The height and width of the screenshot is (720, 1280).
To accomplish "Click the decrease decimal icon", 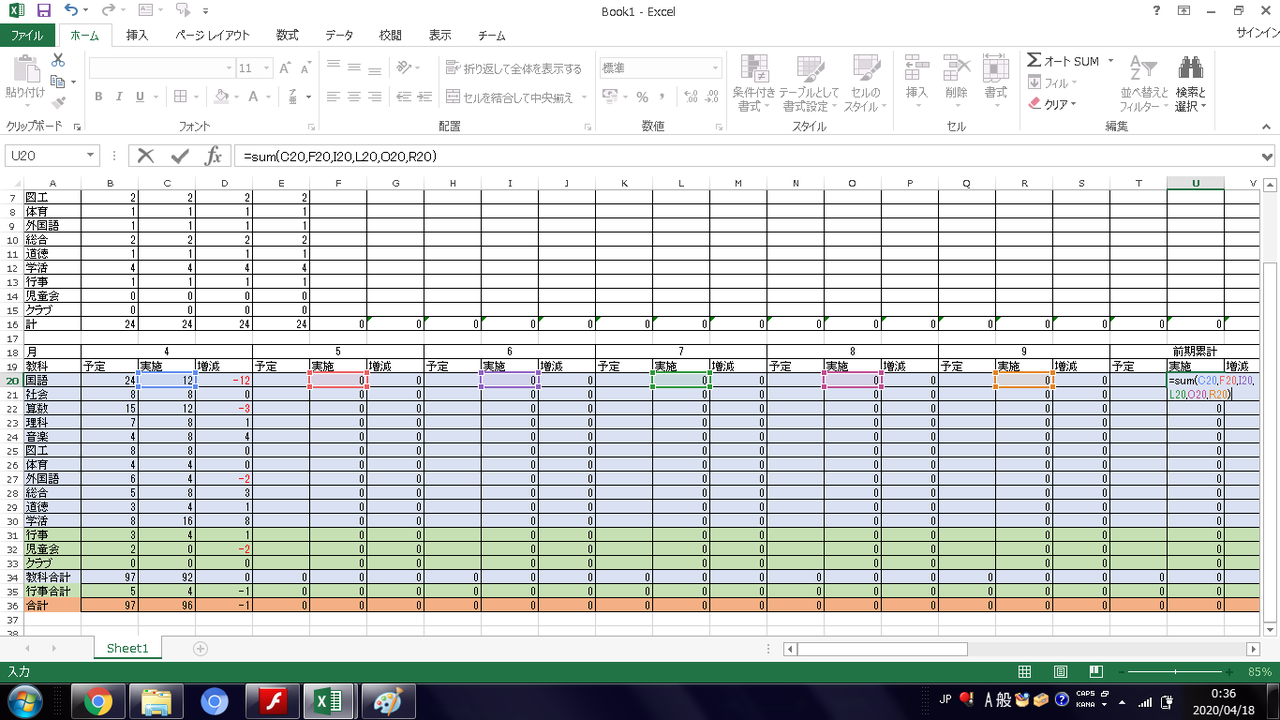I will [709, 97].
